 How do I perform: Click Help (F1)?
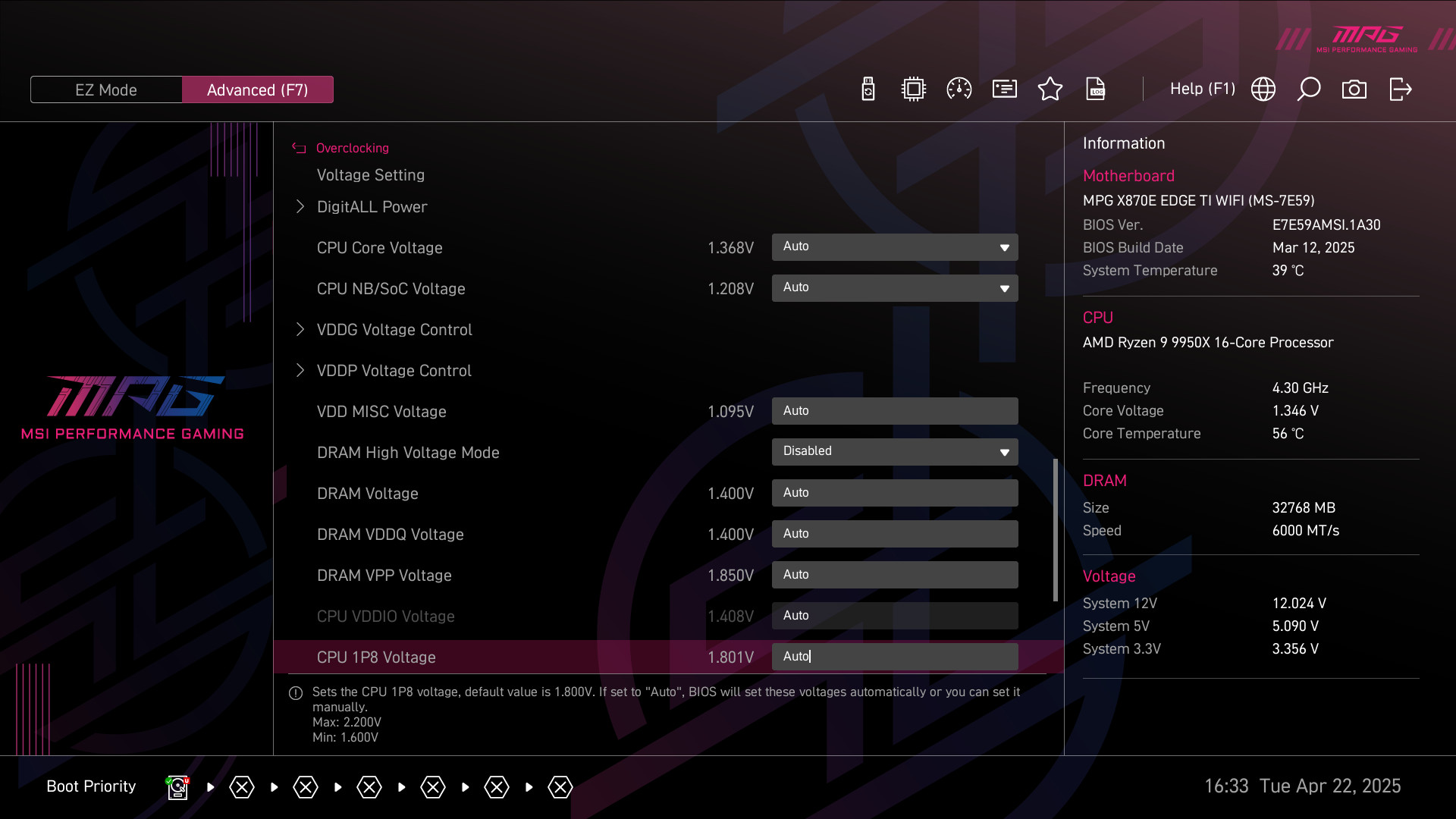pyautogui.click(x=1203, y=89)
